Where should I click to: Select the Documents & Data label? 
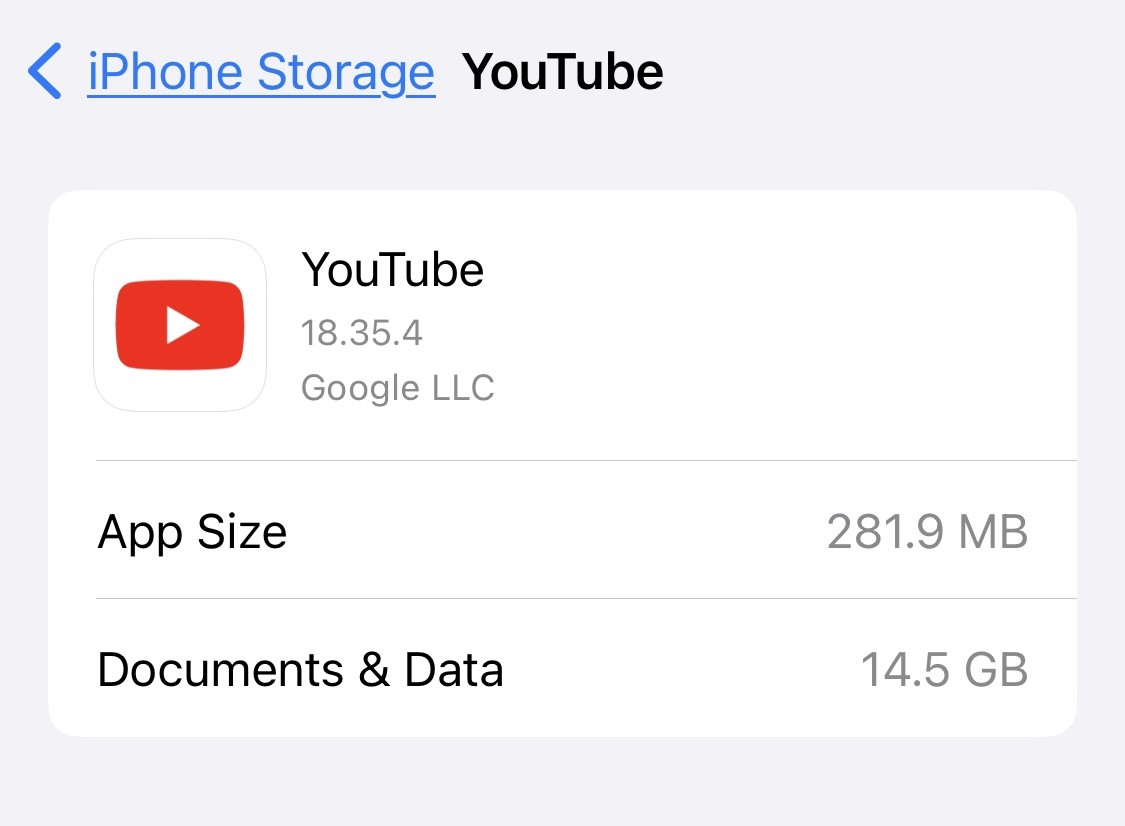click(x=300, y=670)
